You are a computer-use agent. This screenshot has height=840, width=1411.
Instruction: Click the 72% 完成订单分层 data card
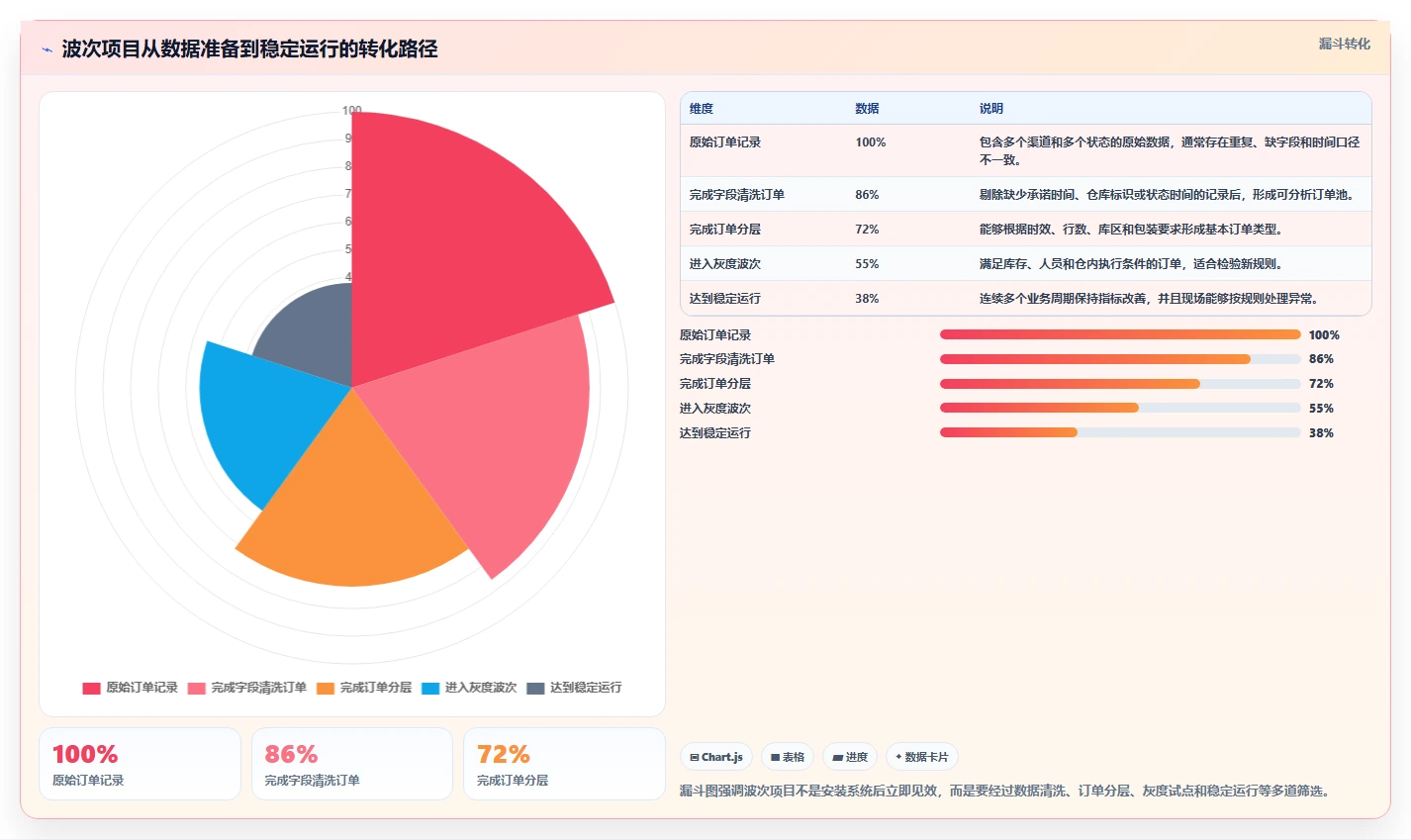pyautogui.click(x=564, y=764)
